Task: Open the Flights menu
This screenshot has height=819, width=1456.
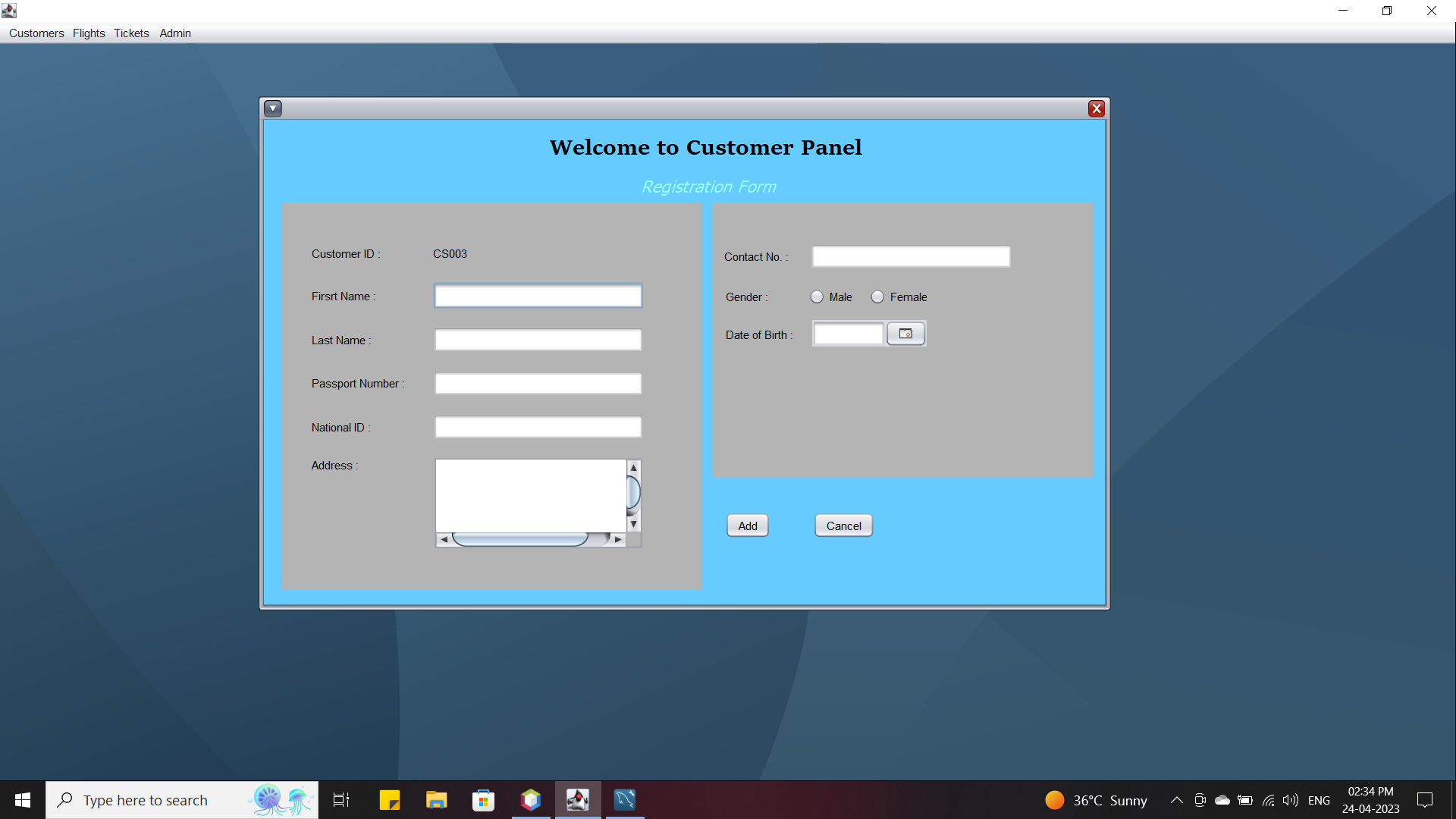Action: click(89, 33)
